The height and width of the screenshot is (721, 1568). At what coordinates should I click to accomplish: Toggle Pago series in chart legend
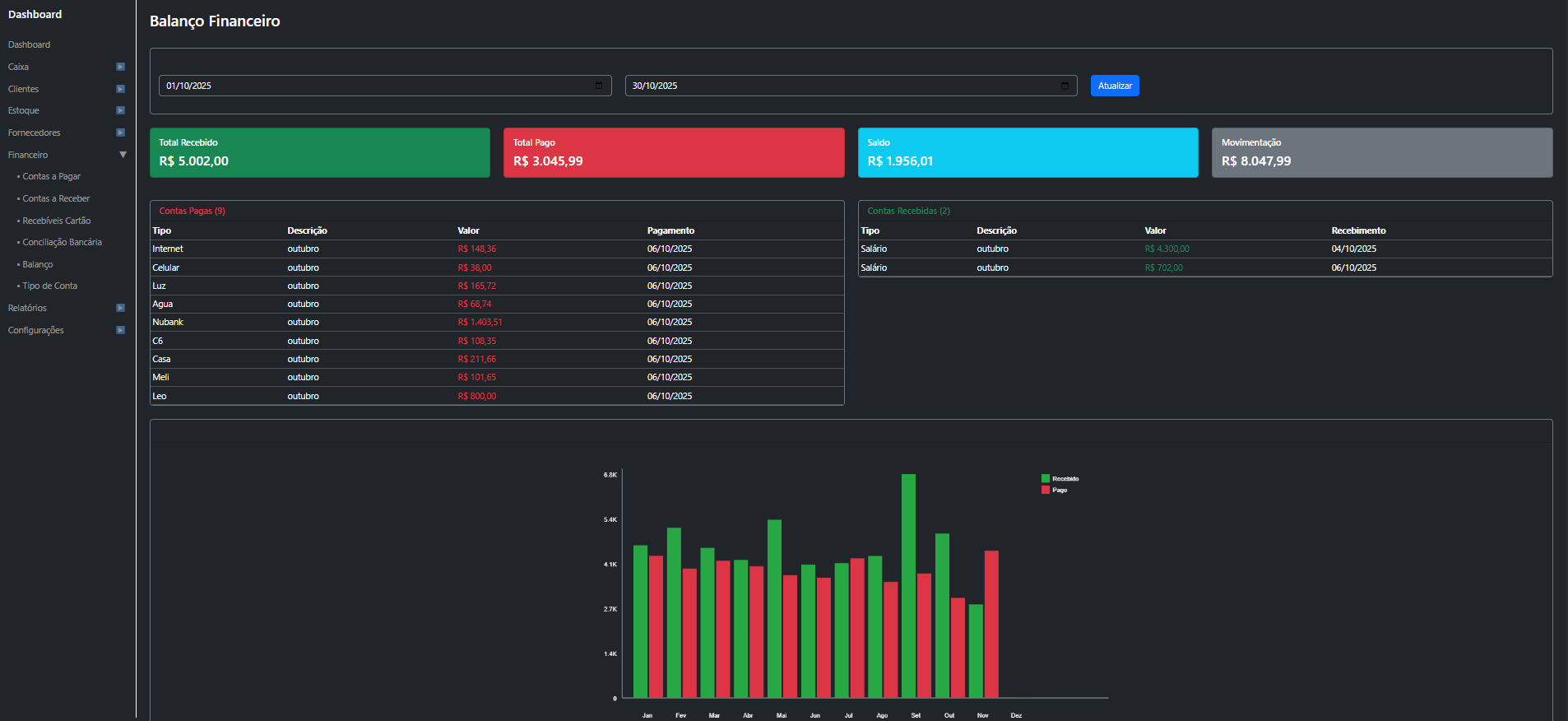click(x=1055, y=490)
